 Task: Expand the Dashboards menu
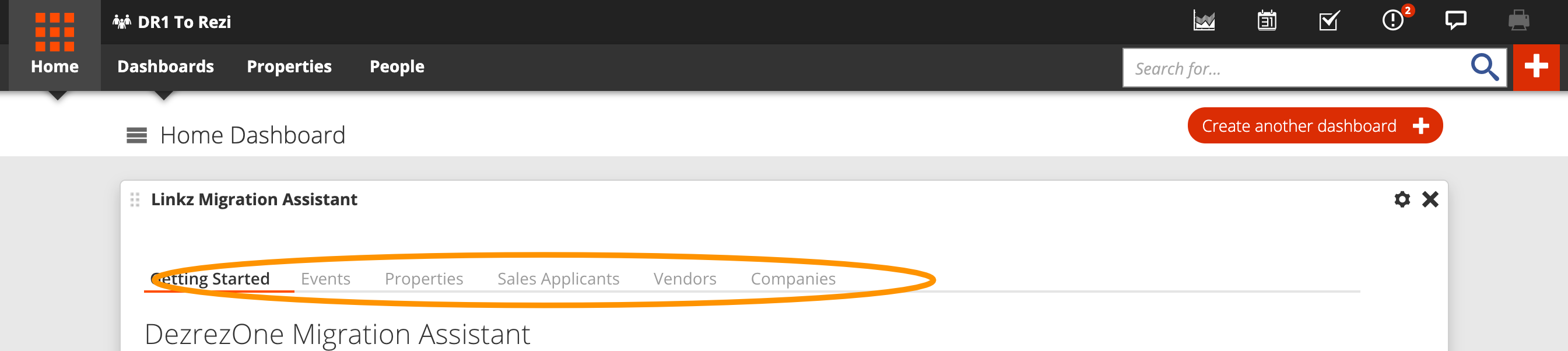pyautogui.click(x=166, y=66)
